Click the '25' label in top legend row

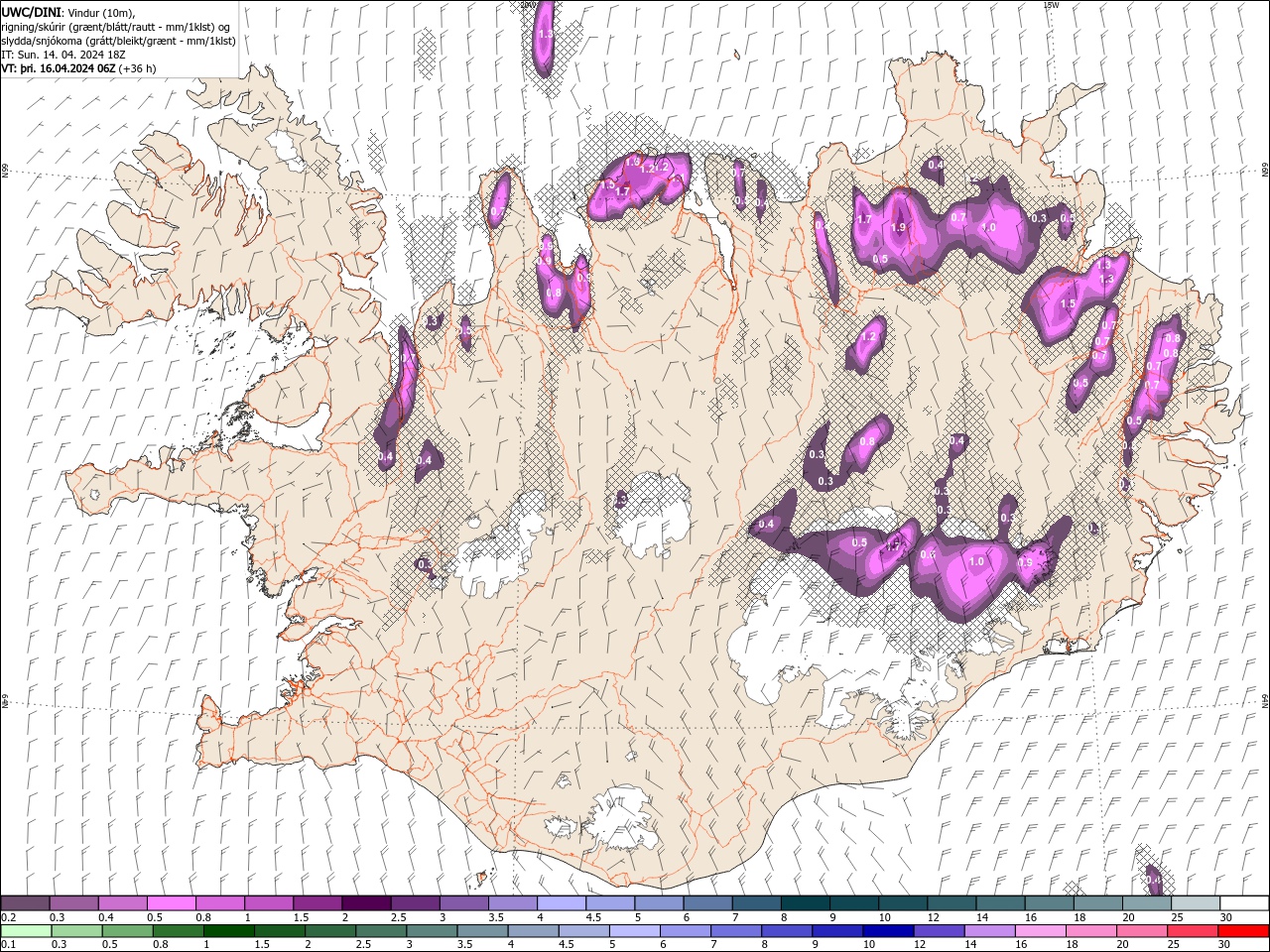pyautogui.click(x=1177, y=917)
